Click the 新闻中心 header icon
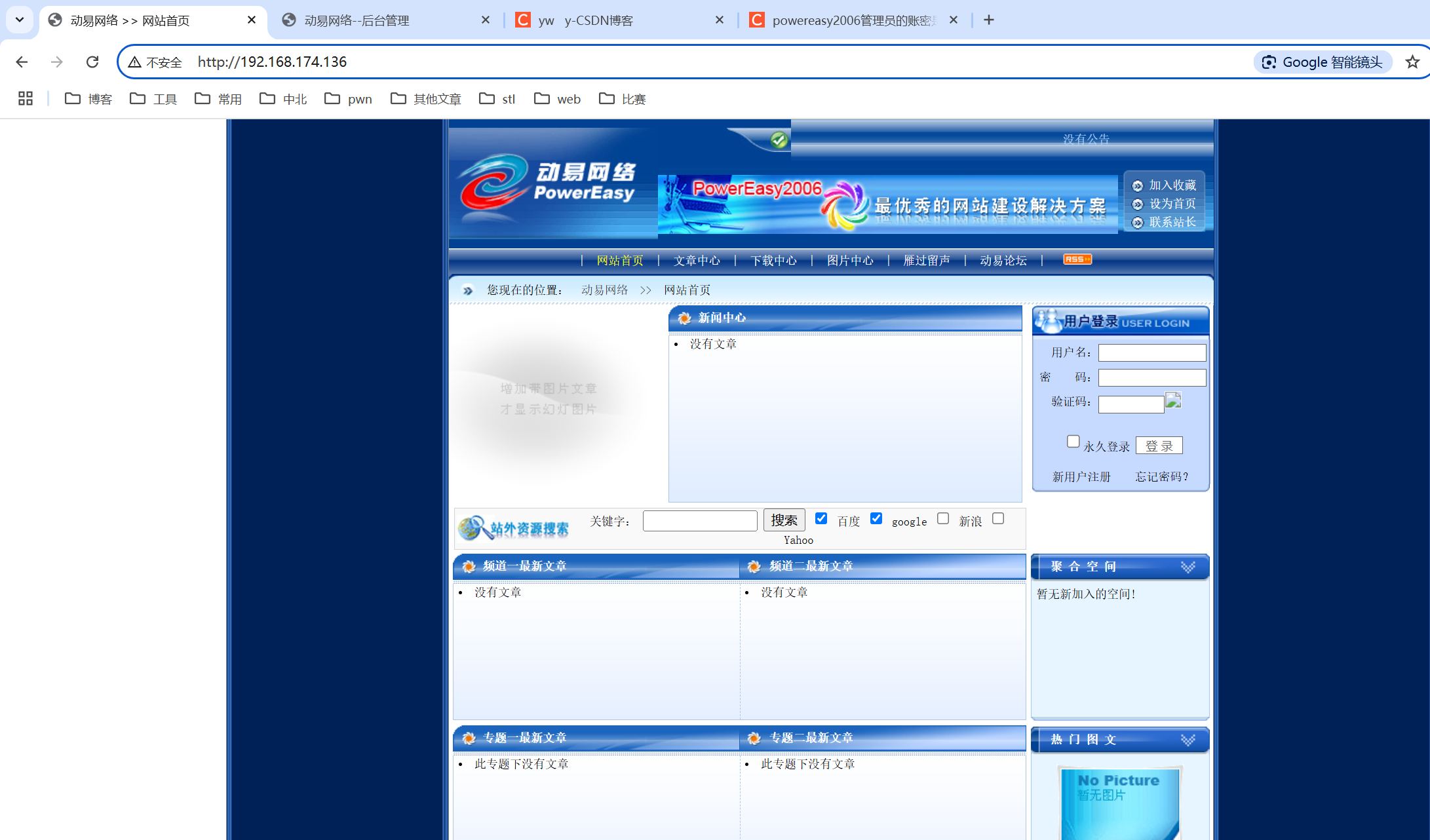This screenshot has width=1430, height=840. click(x=684, y=318)
